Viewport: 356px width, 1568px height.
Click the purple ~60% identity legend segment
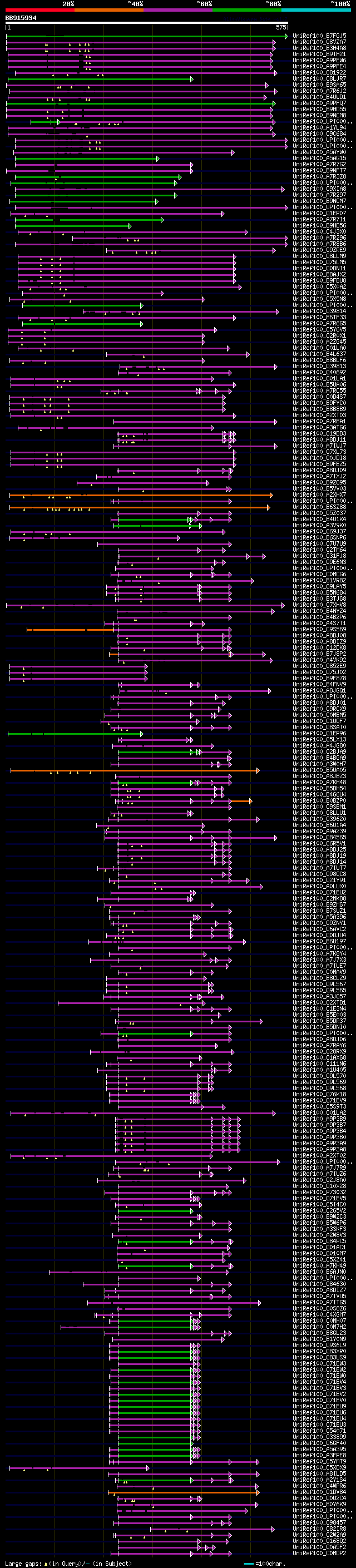[x=179, y=10]
